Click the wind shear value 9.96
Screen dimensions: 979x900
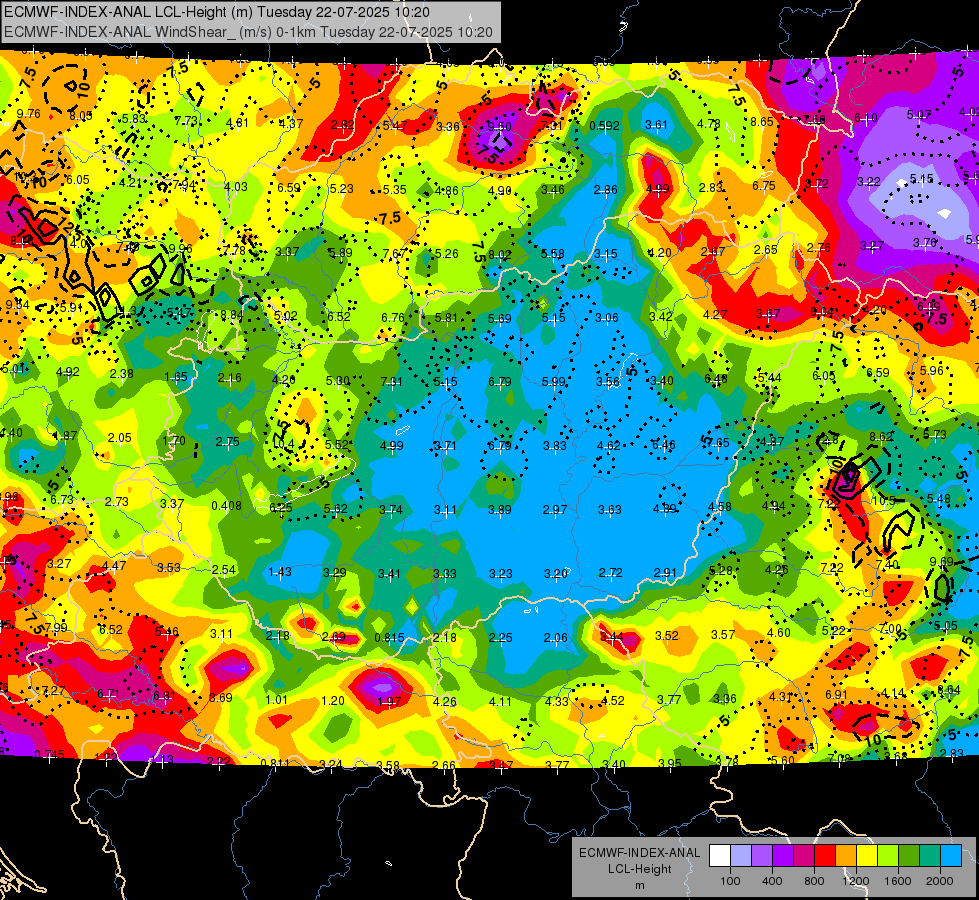click(180, 249)
